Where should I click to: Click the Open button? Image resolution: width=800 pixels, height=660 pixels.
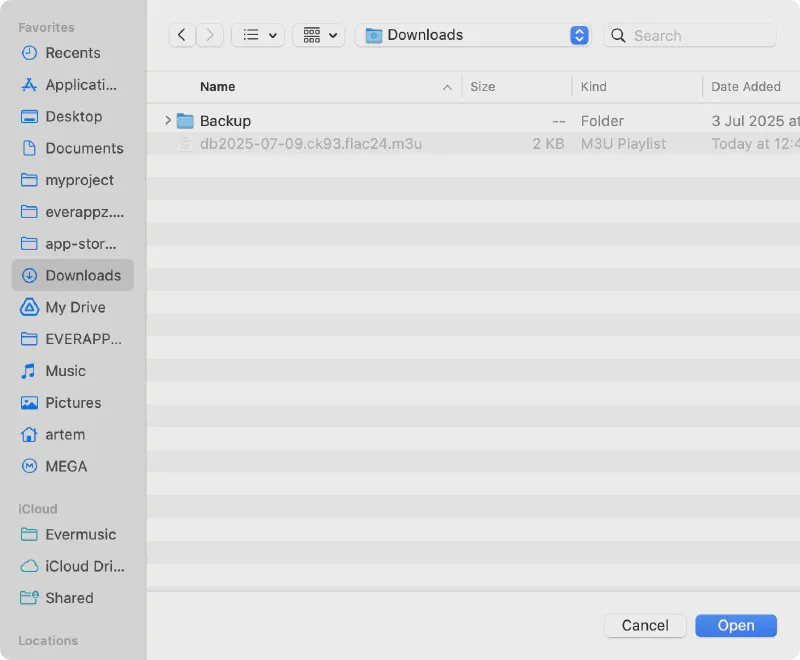click(x=736, y=626)
